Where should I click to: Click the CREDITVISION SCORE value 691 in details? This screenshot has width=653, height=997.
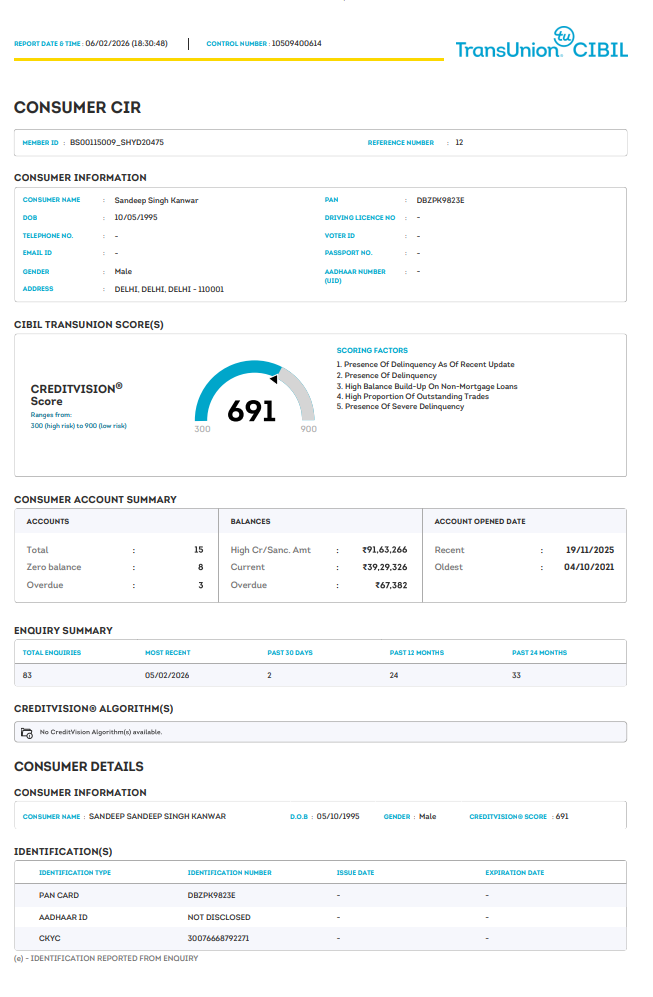pos(562,816)
